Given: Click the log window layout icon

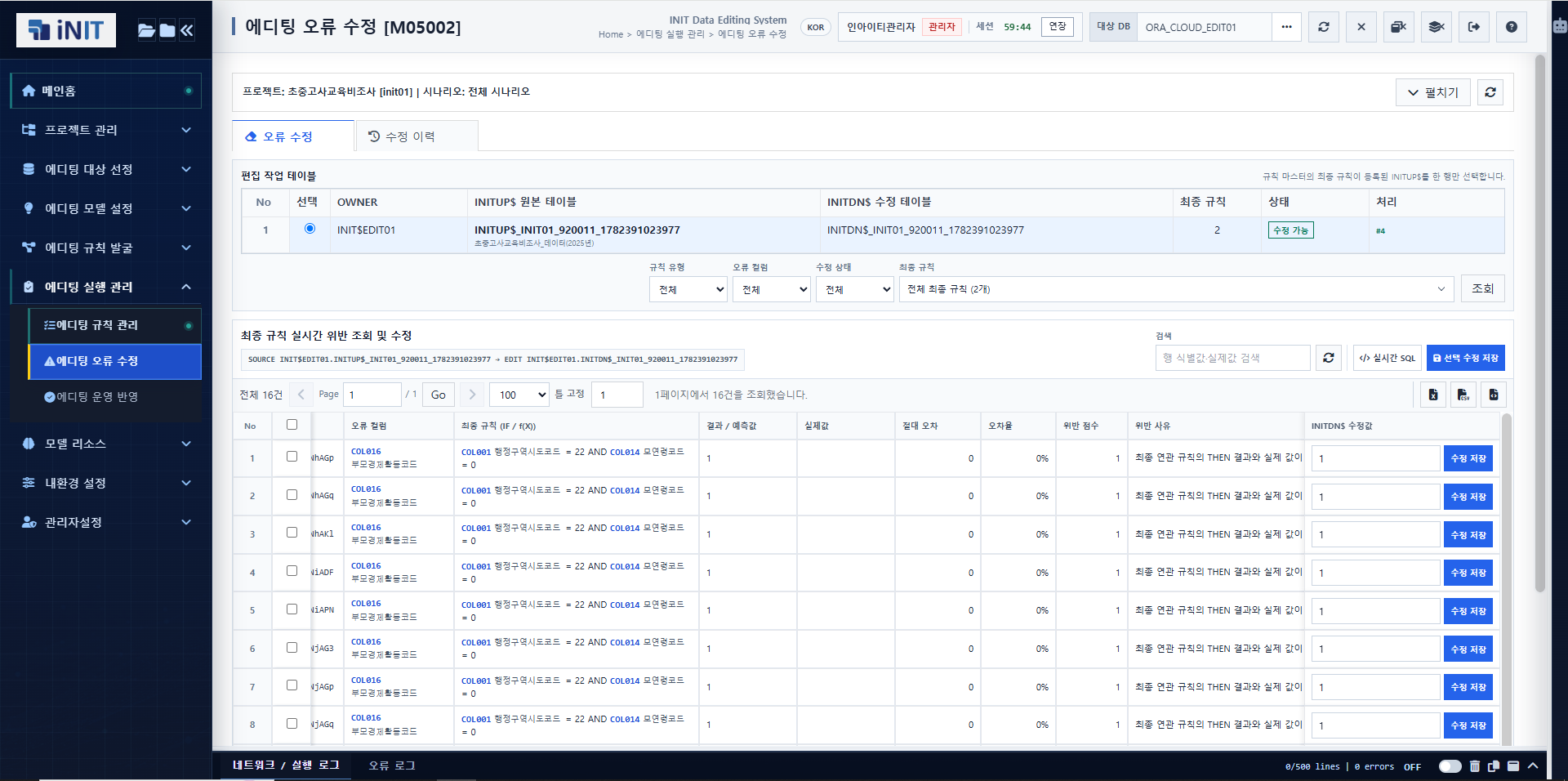Looking at the screenshot, I should (x=1513, y=766).
